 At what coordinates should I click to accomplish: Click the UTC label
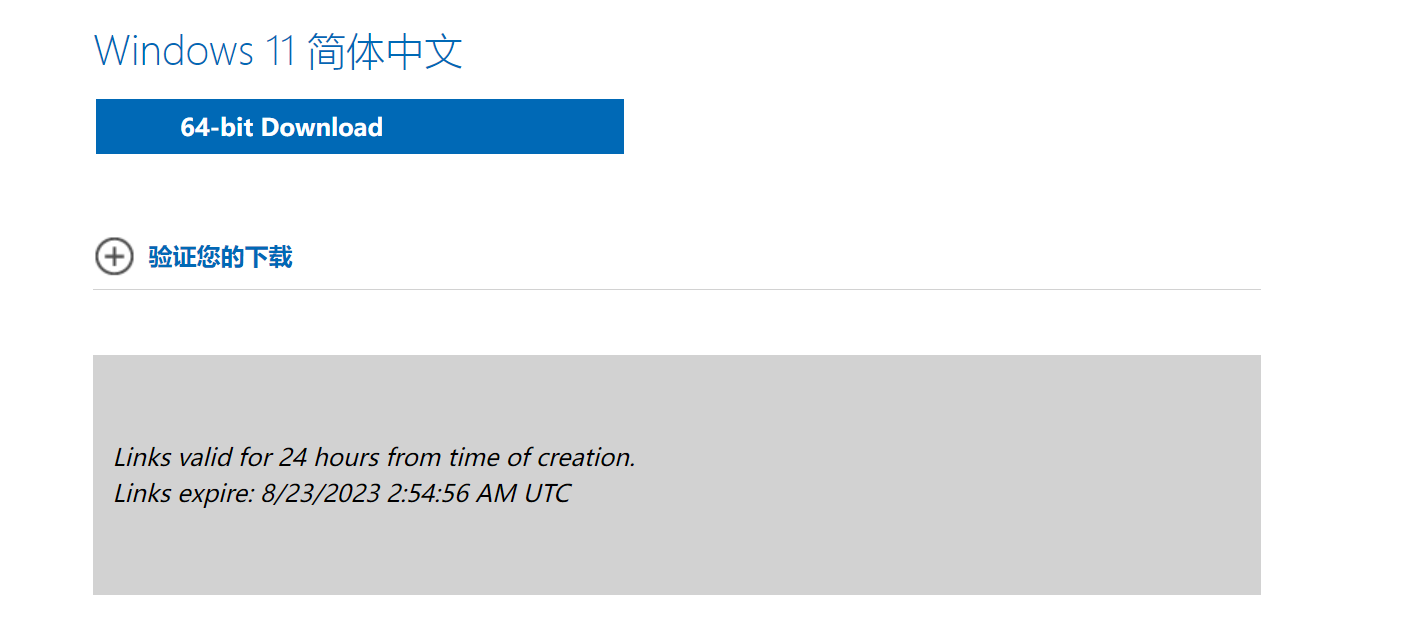click(x=547, y=493)
